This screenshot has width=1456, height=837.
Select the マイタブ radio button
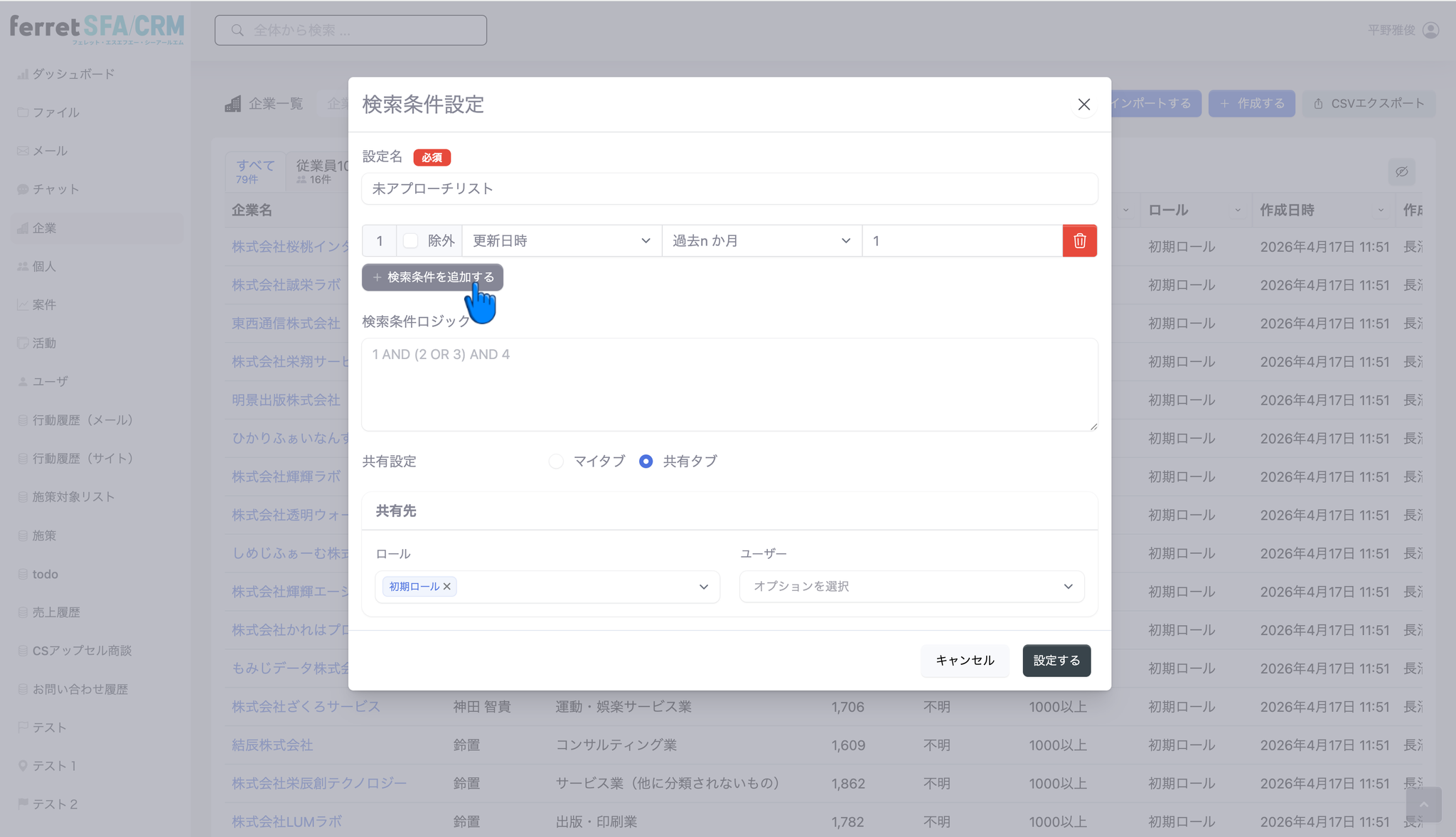click(x=556, y=462)
